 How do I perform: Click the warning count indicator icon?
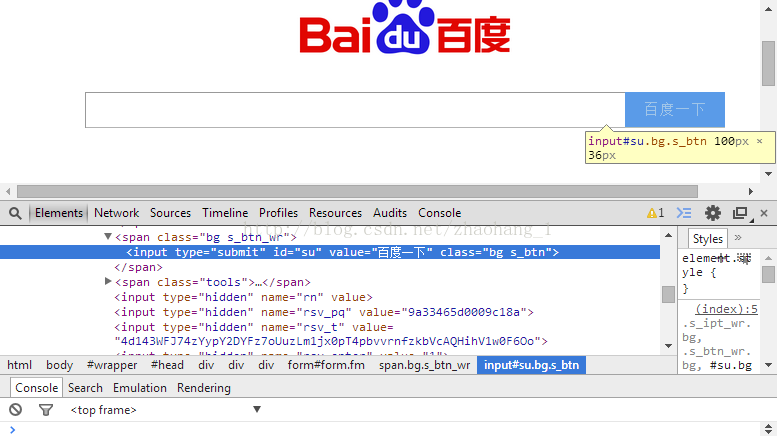click(x=655, y=213)
